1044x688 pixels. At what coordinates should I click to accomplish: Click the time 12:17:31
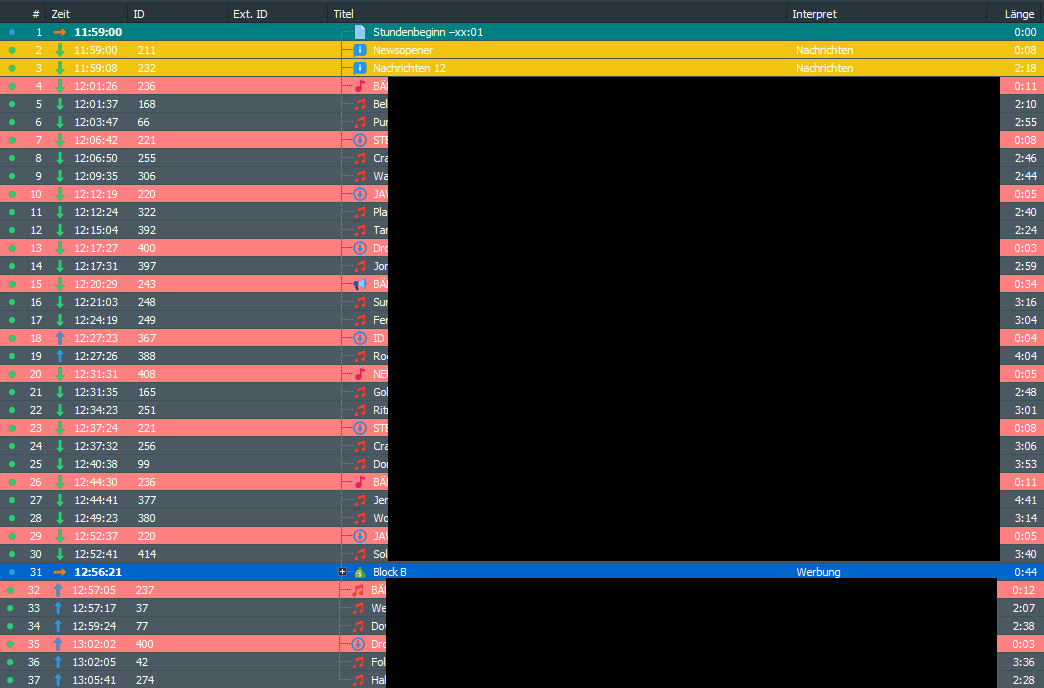[96, 266]
